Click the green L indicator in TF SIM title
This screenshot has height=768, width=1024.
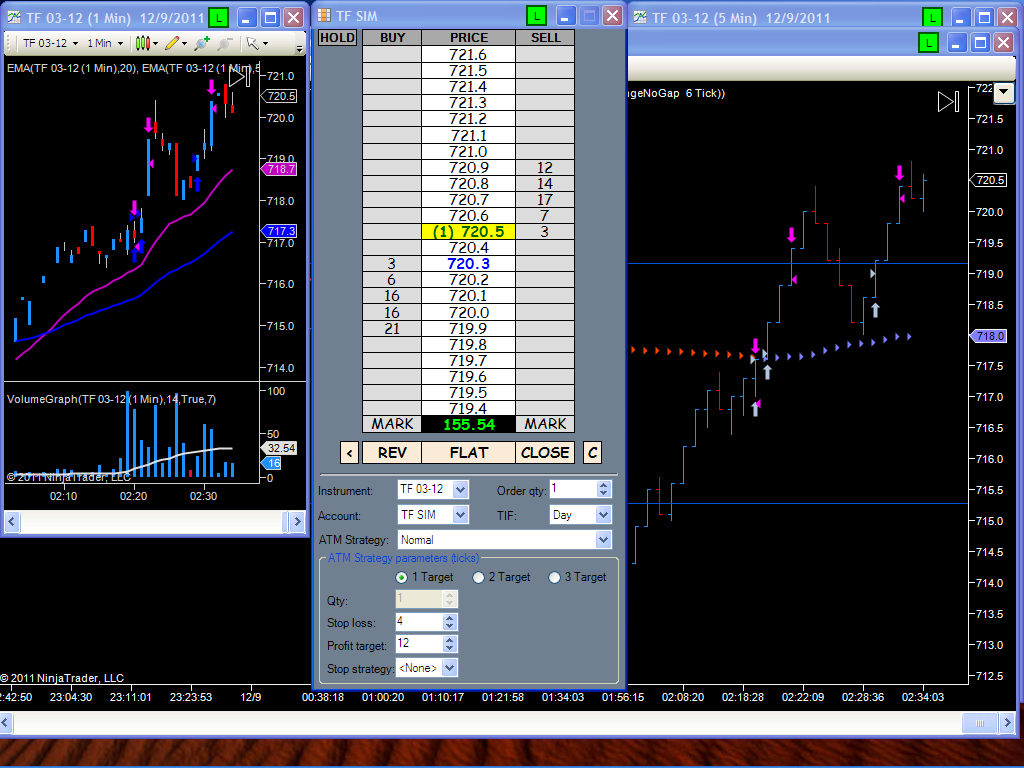tap(536, 16)
